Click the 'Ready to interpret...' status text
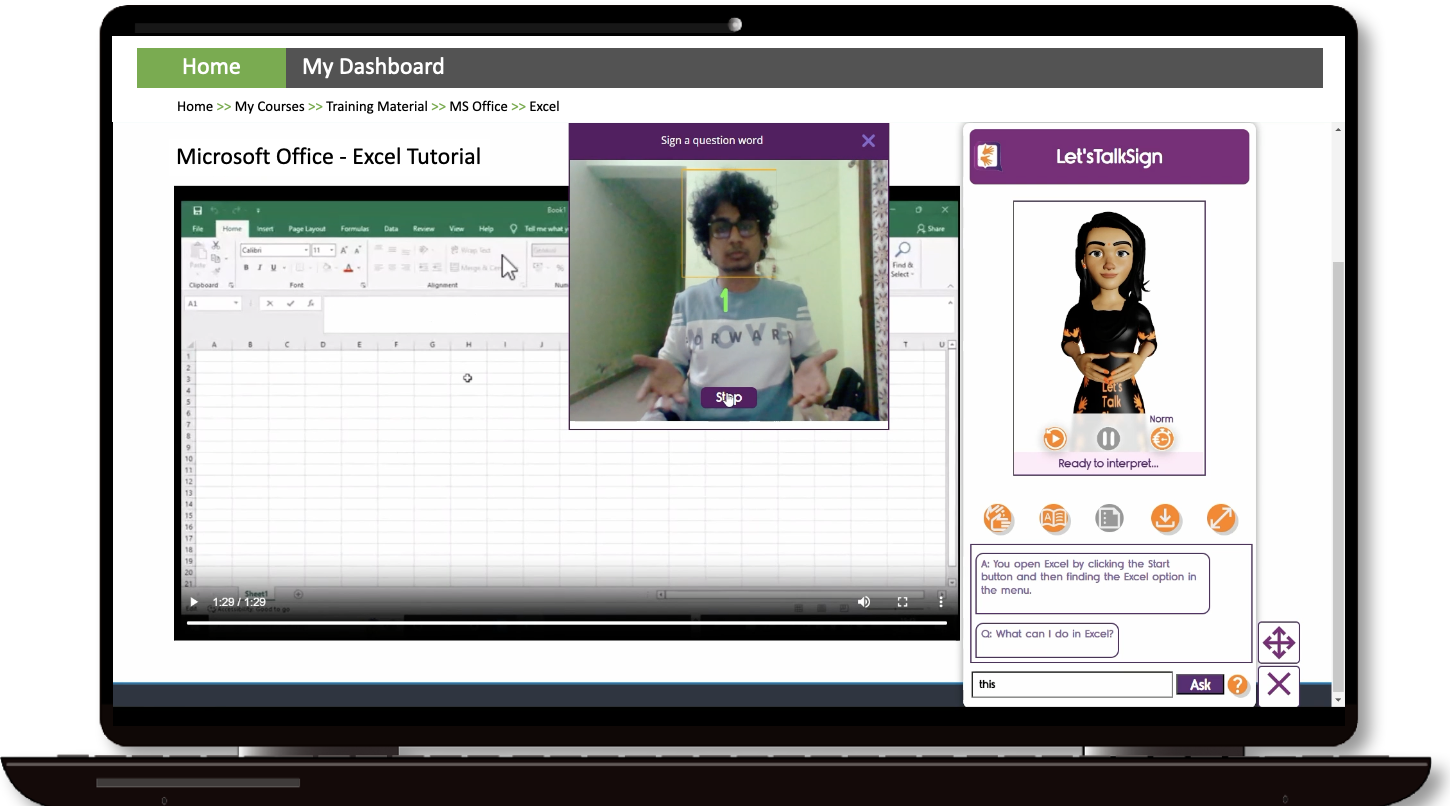Viewport: 1450px width, 806px height. pyautogui.click(x=1108, y=463)
